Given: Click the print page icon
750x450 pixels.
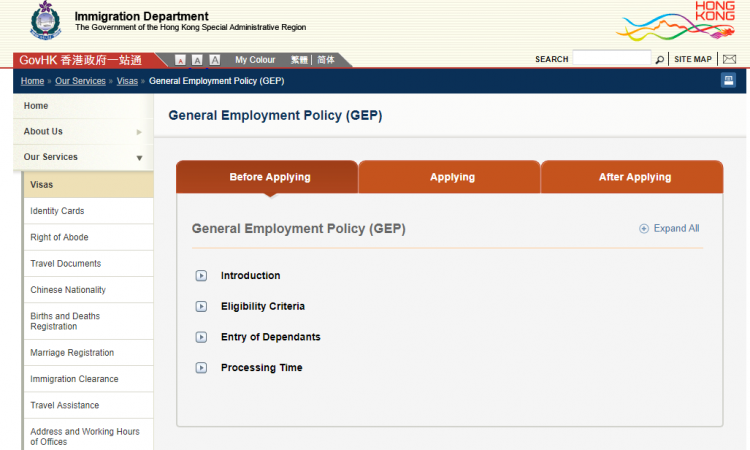Looking at the screenshot, I should [x=728, y=81].
